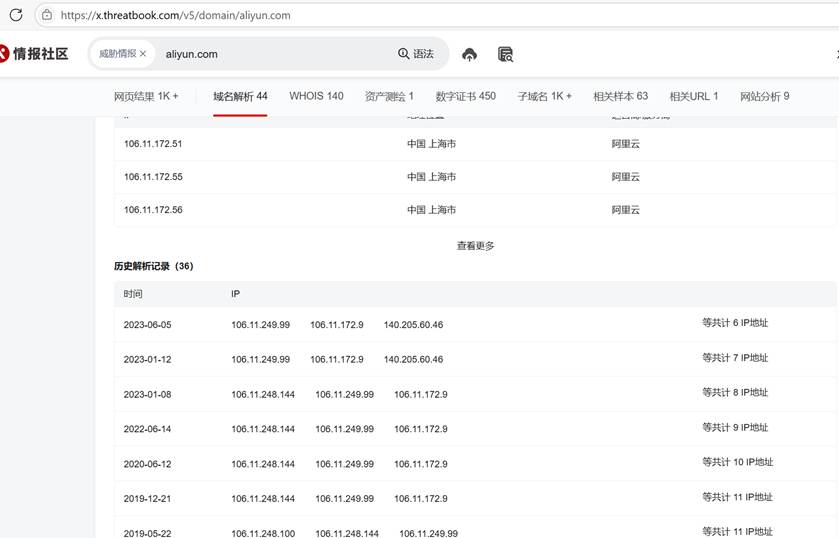This screenshot has height=538, width=839.
Task: Click 106.11.248.100 in the 2019-05-22 row
Action: pyautogui.click(x=263, y=533)
